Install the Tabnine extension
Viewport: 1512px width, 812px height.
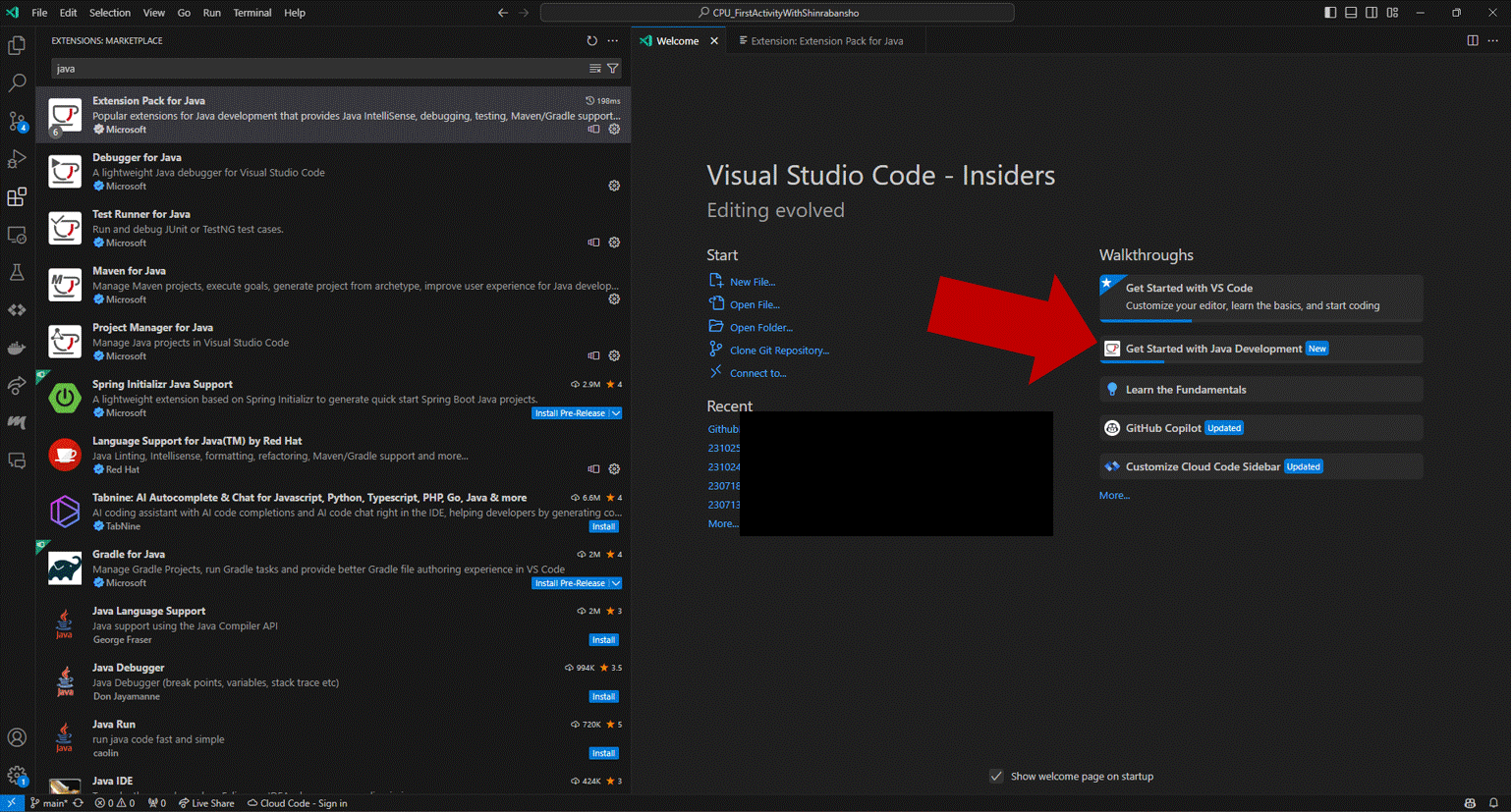[603, 527]
